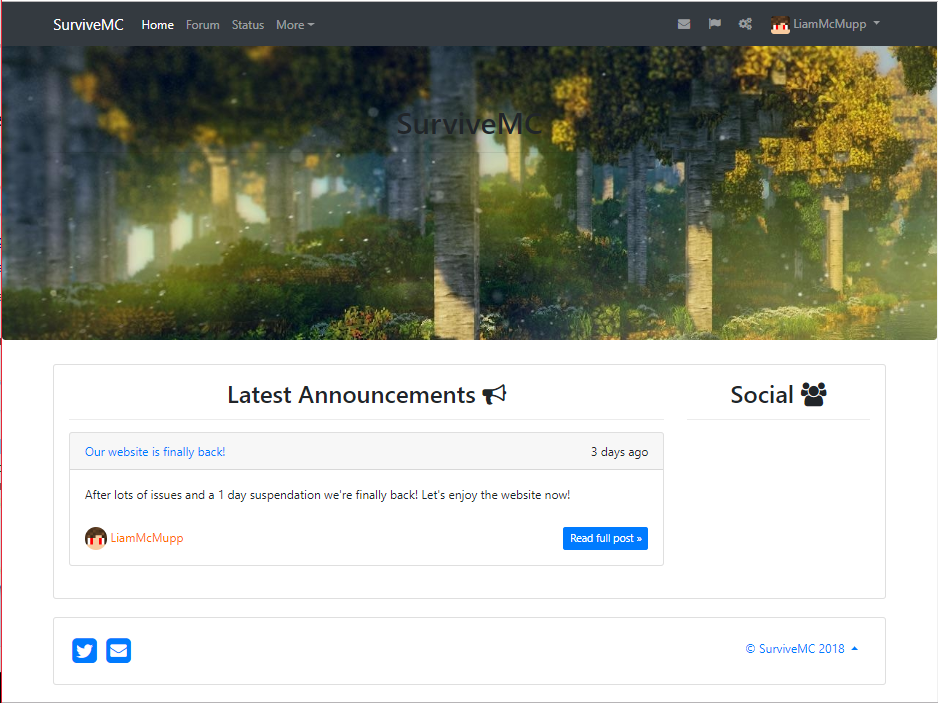Image resolution: width=938 pixels, height=703 pixels.
Task: Click the SurviveMC title on banner
Action: coord(469,124)
